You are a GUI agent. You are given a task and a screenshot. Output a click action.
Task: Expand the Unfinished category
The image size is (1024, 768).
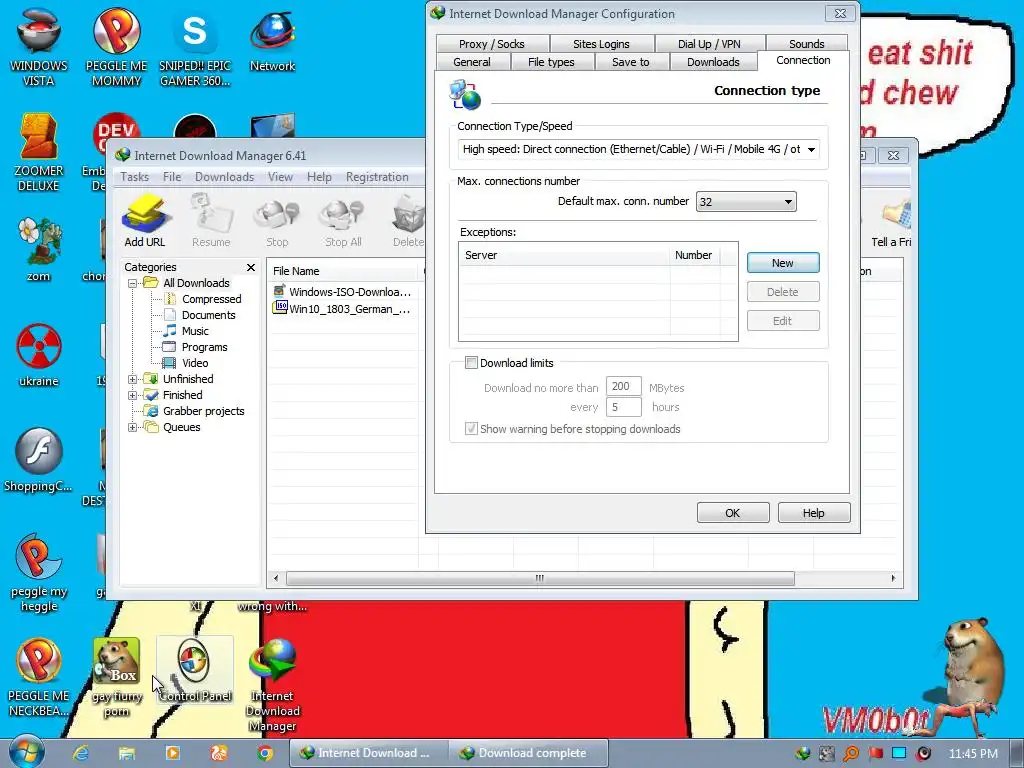point(133,379)
